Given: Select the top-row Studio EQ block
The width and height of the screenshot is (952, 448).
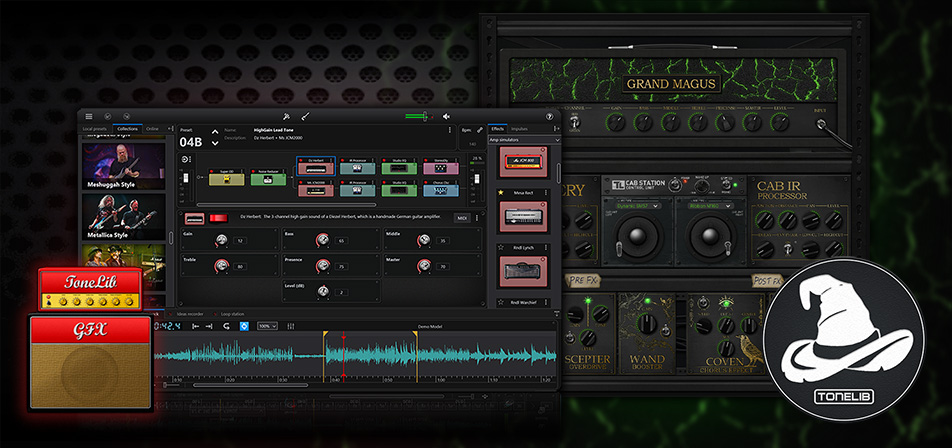Looking at the screenshot, I should coord(400,166).
